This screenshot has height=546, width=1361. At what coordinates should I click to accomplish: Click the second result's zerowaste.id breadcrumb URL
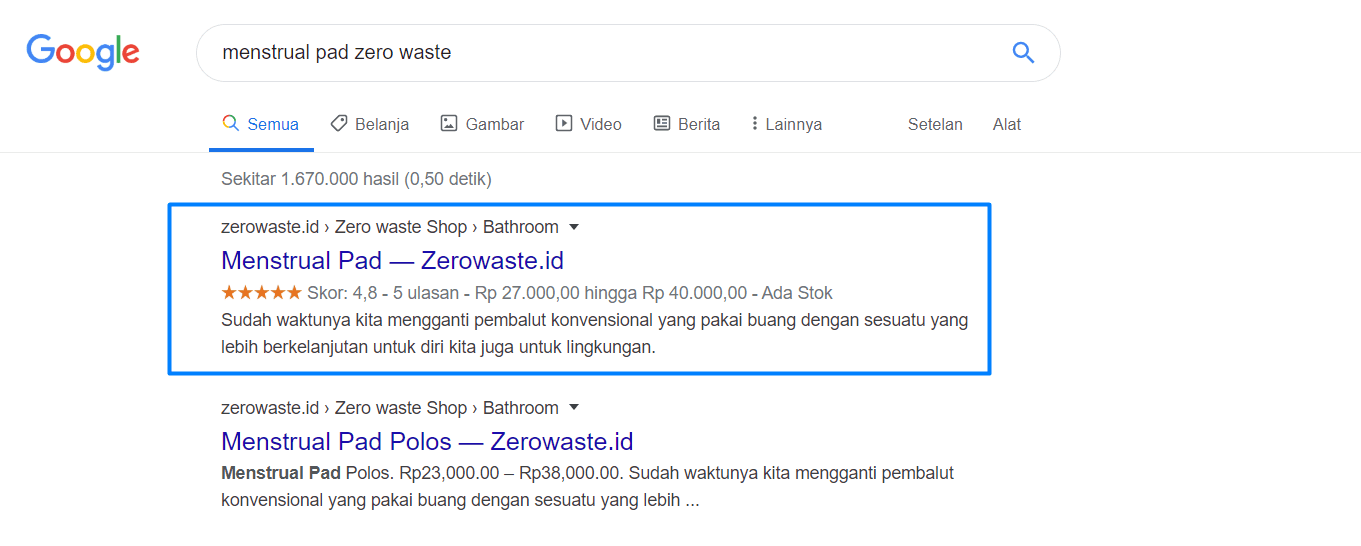[x=270, y=408]
